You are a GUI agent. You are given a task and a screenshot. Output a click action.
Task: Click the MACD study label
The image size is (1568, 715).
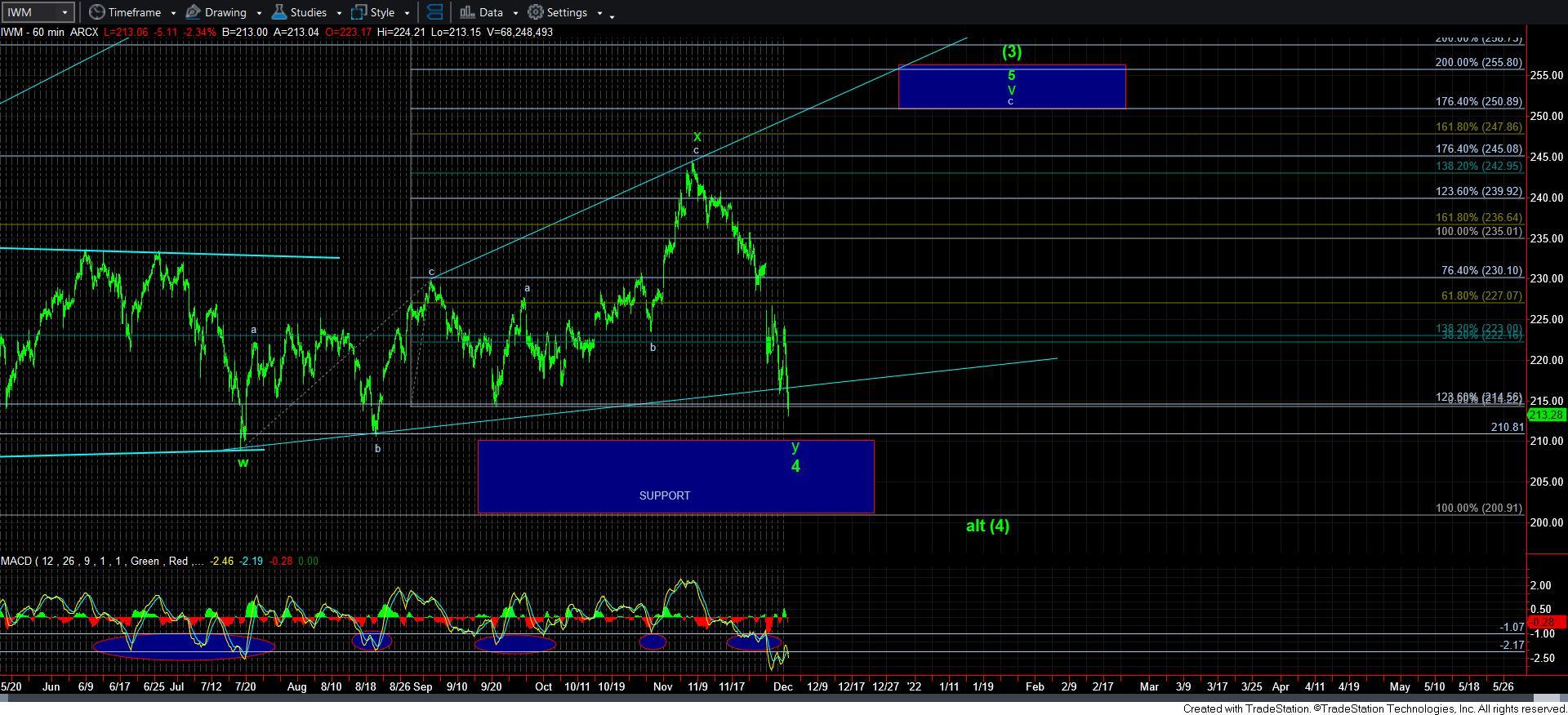[x=16, y=561]
